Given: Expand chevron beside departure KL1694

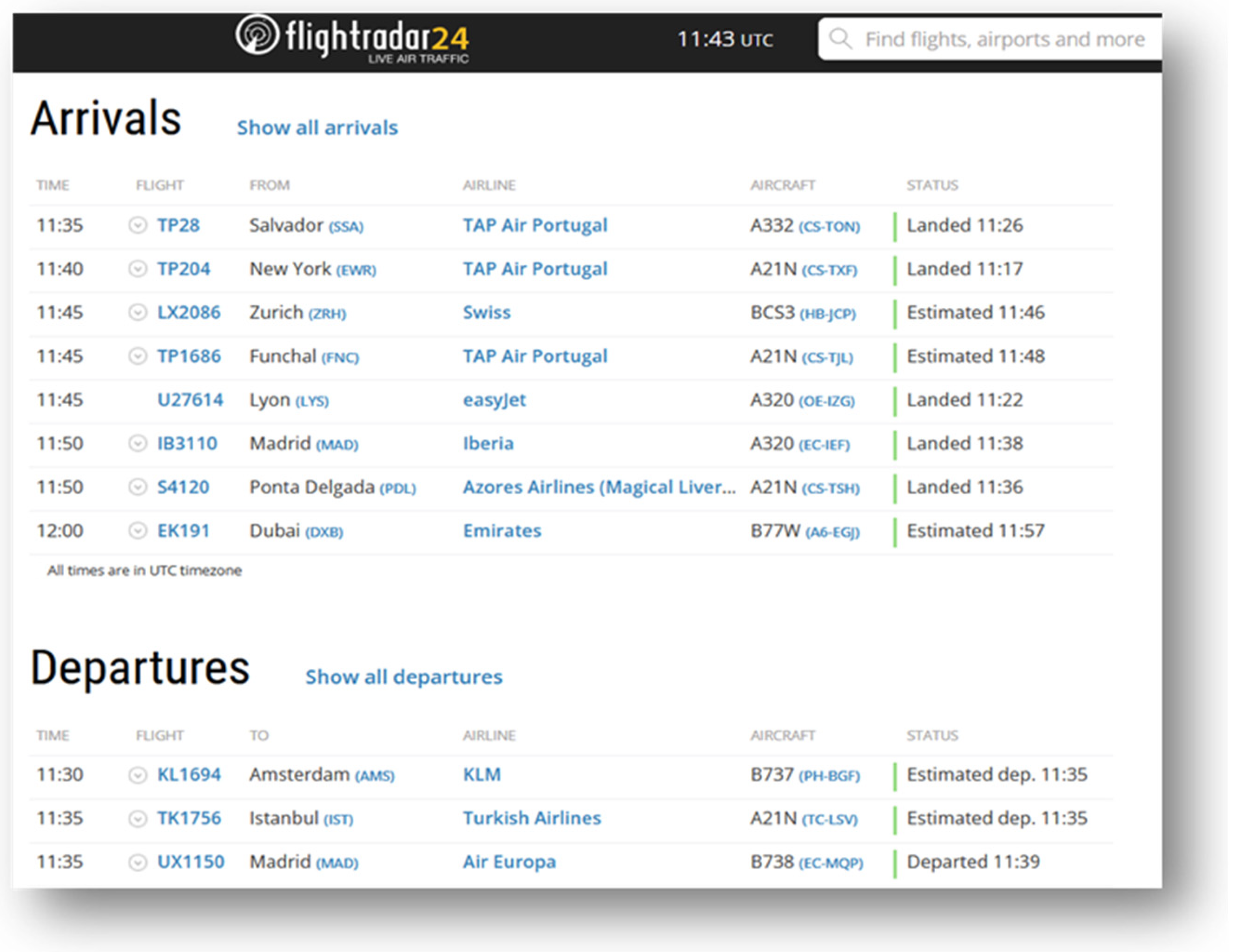Looking at the screenshot, I should click(137, 775).
